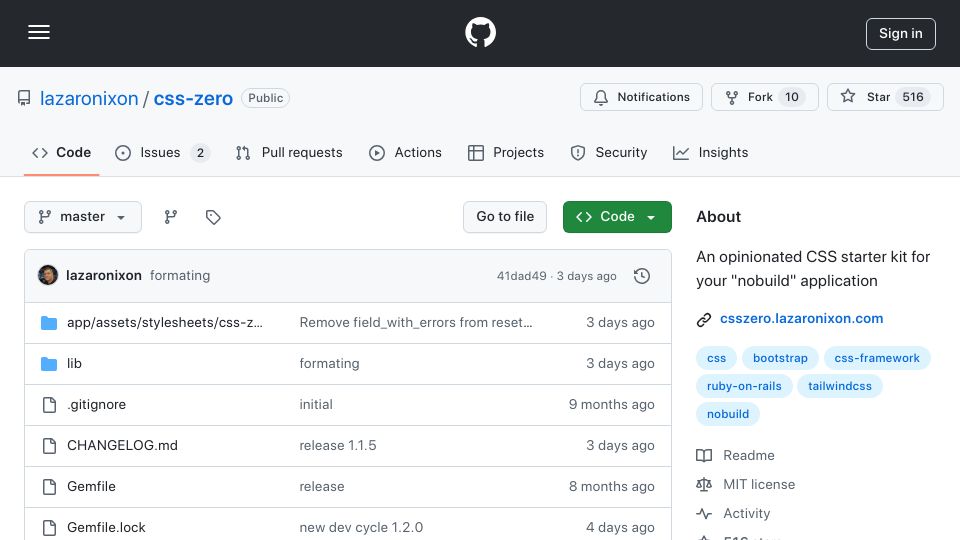Select the css-framework topic tag
Screen dimensions: 960x540
[x=877, y=358]
